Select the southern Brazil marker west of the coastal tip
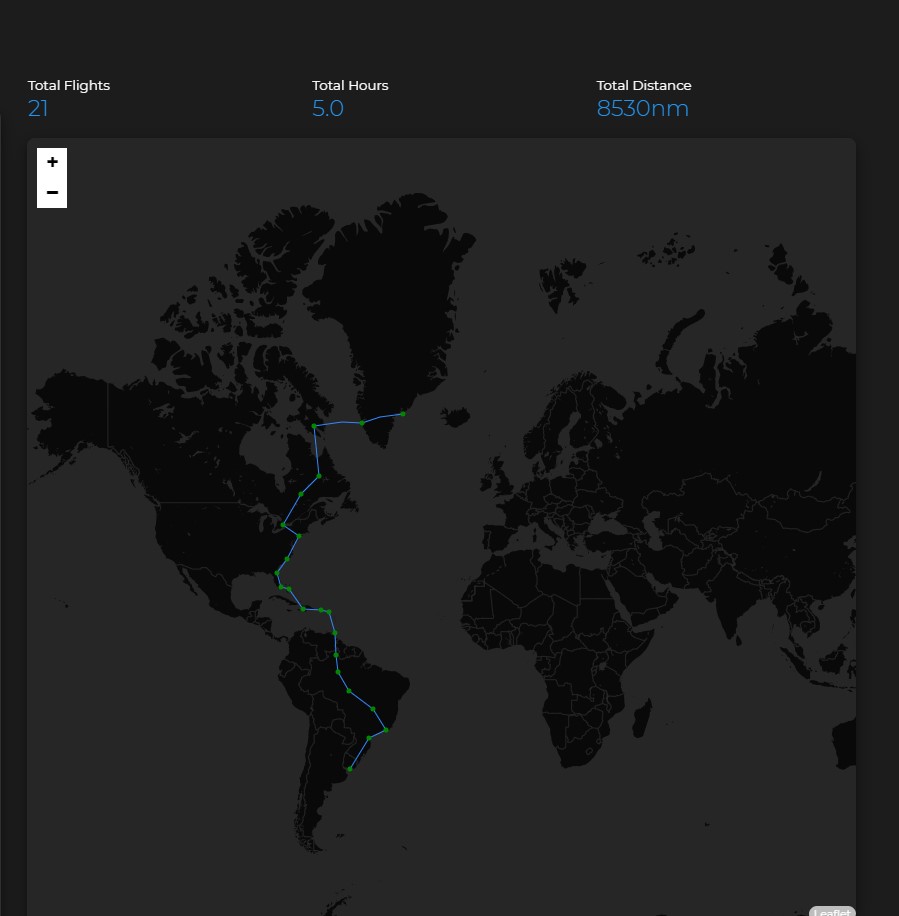Screen dimensions: 899x916 (369, 738)
